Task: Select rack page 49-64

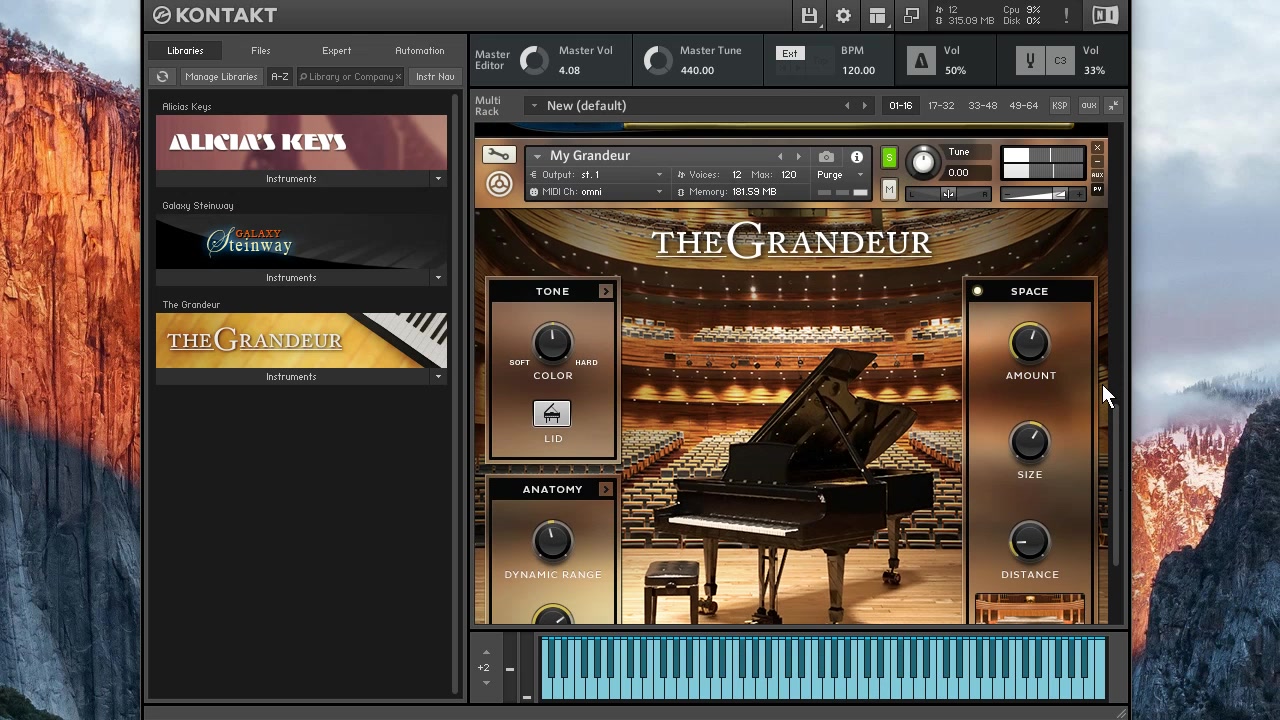Action: 1023,105
